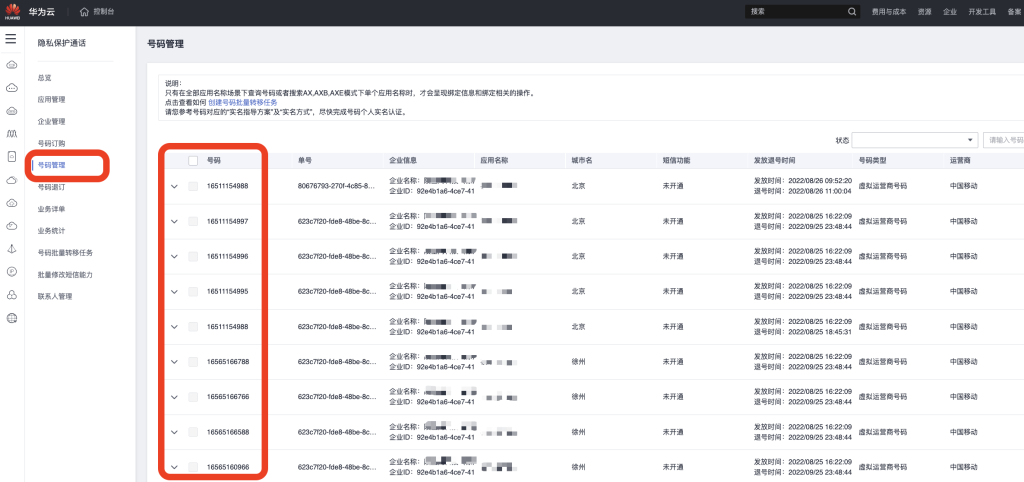Screen dimensions: 1024x482
Task: Open the hamburger menu in the left rail
Action: pyautogui.click(x=11, y=39)
